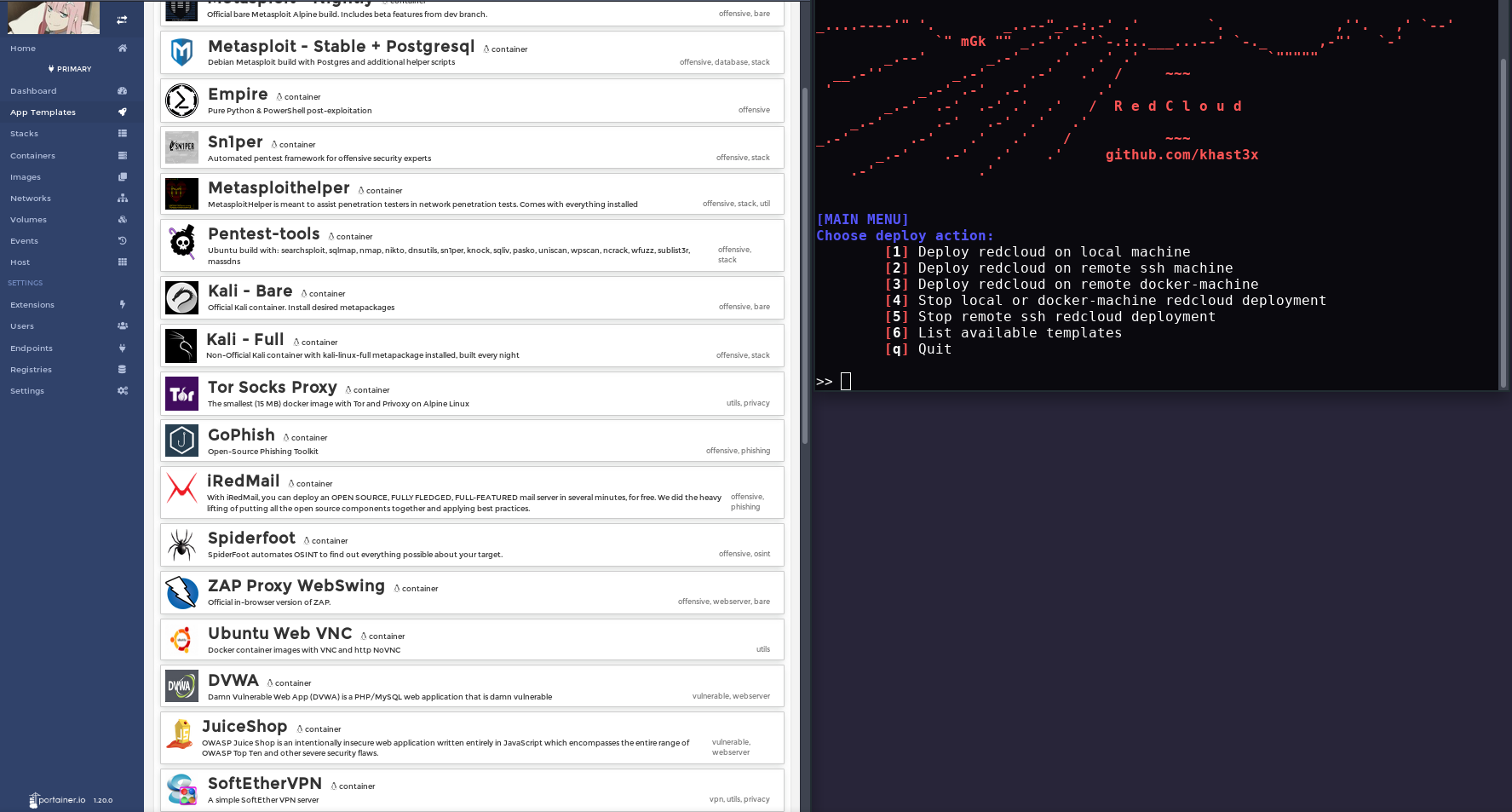Select the Pentest-tools skull logo
The height and width of the screenshot is (812, 1512).
(181, 242)
